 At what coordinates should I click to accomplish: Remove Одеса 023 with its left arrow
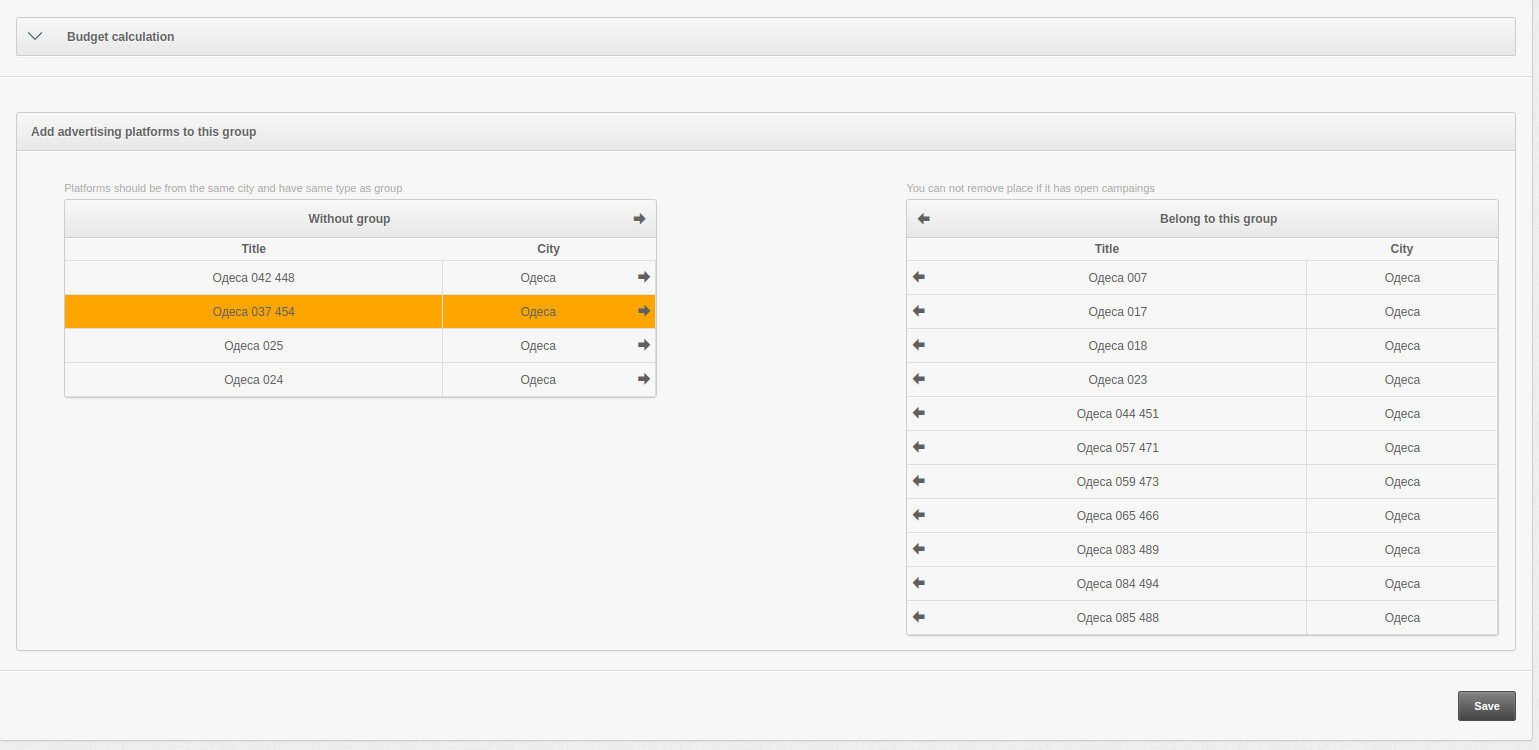(919, 379)
